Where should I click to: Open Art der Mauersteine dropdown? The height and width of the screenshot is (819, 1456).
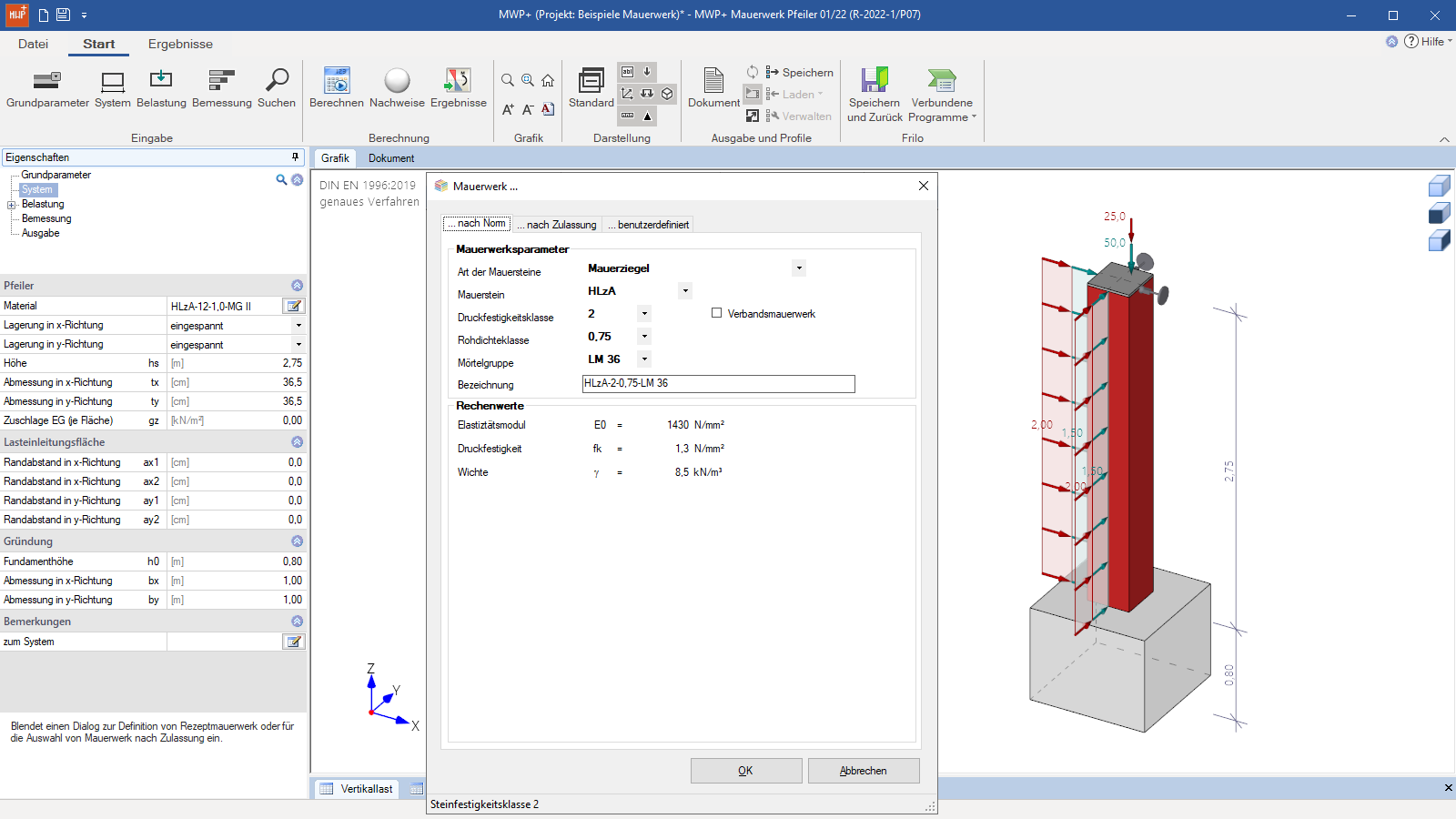click(799, 268)
